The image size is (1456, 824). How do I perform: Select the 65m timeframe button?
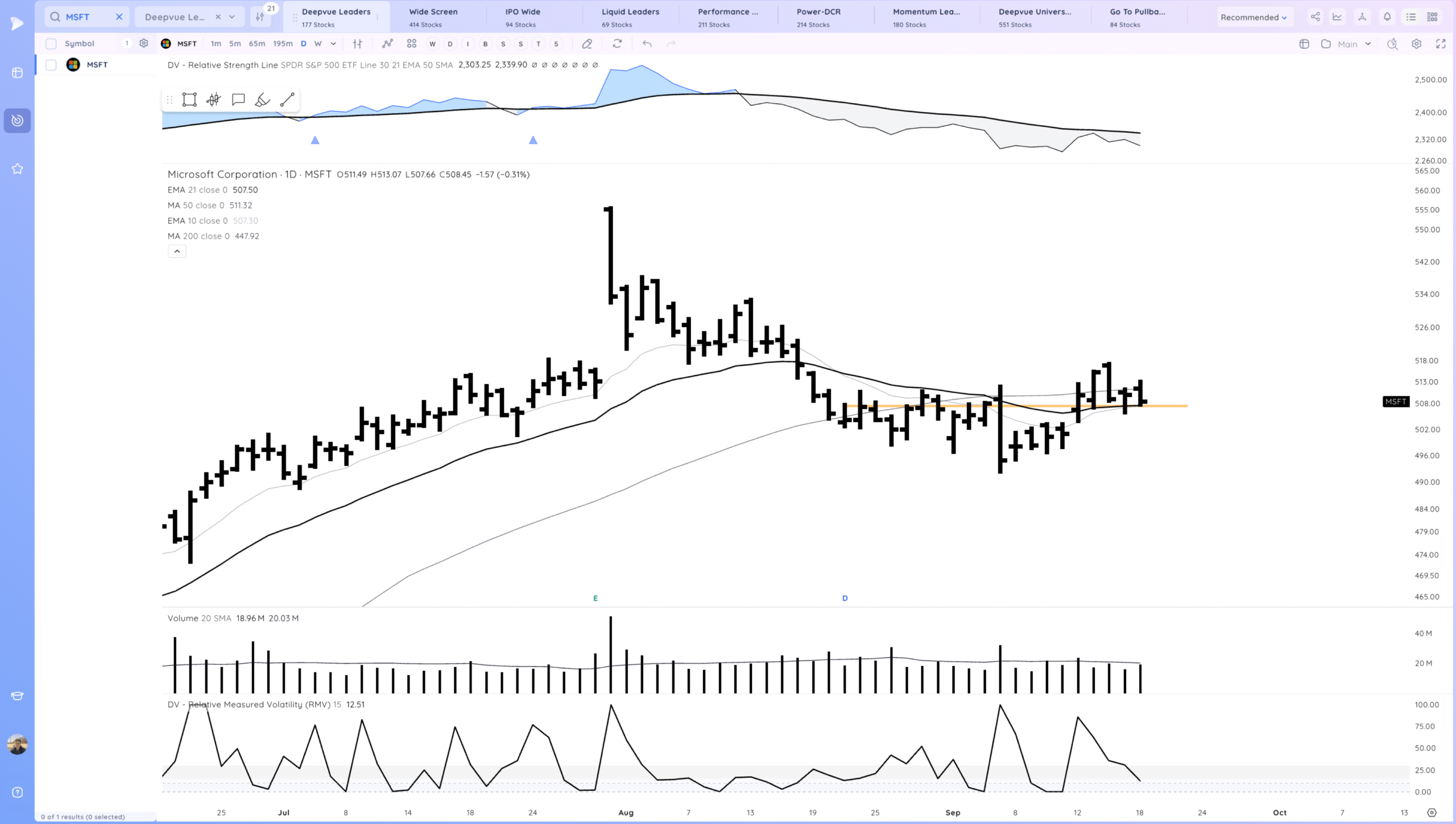click(x=257, y=44)
